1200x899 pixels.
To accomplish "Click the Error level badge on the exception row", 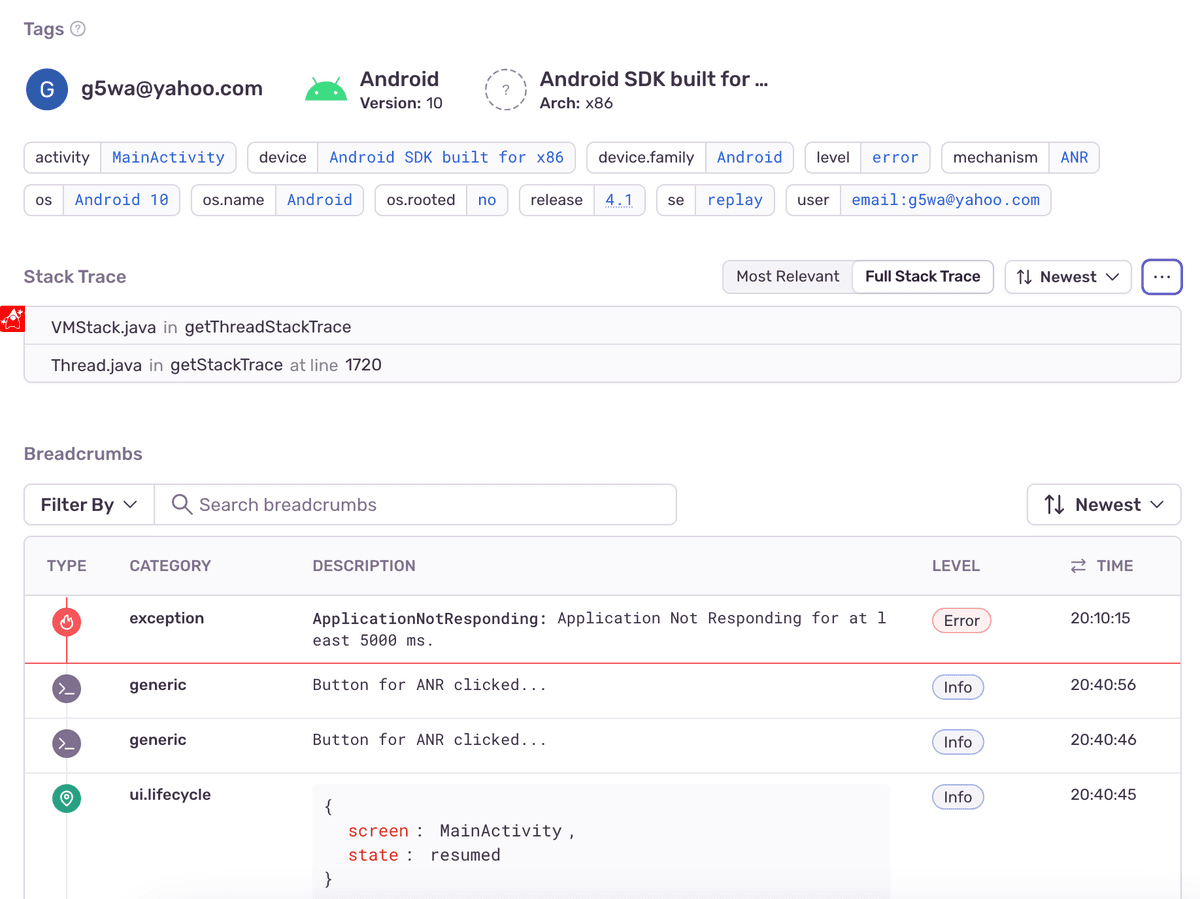I will point(961,620).
